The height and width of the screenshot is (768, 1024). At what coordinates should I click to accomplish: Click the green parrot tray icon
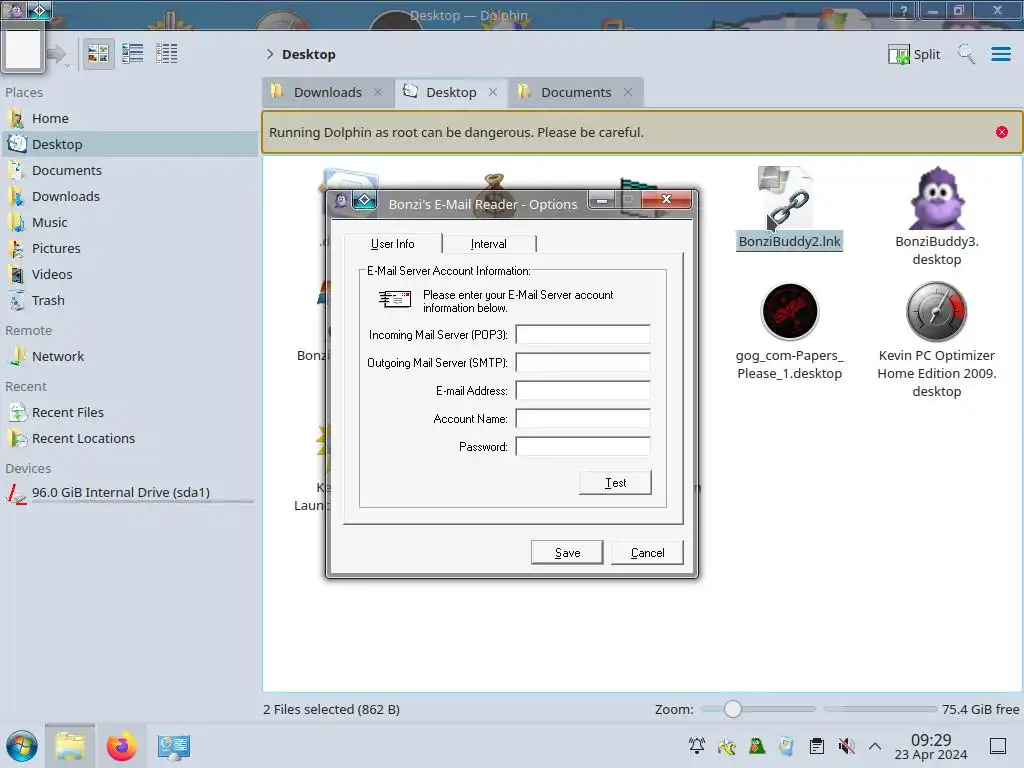click(x=756, y=745)
